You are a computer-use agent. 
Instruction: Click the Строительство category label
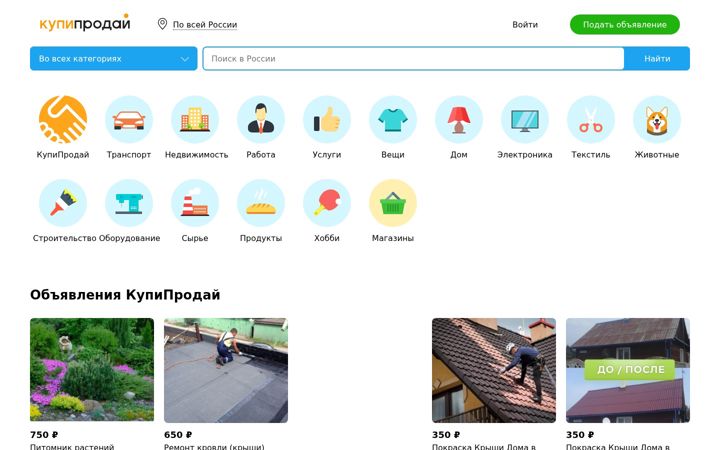[64, 238]
